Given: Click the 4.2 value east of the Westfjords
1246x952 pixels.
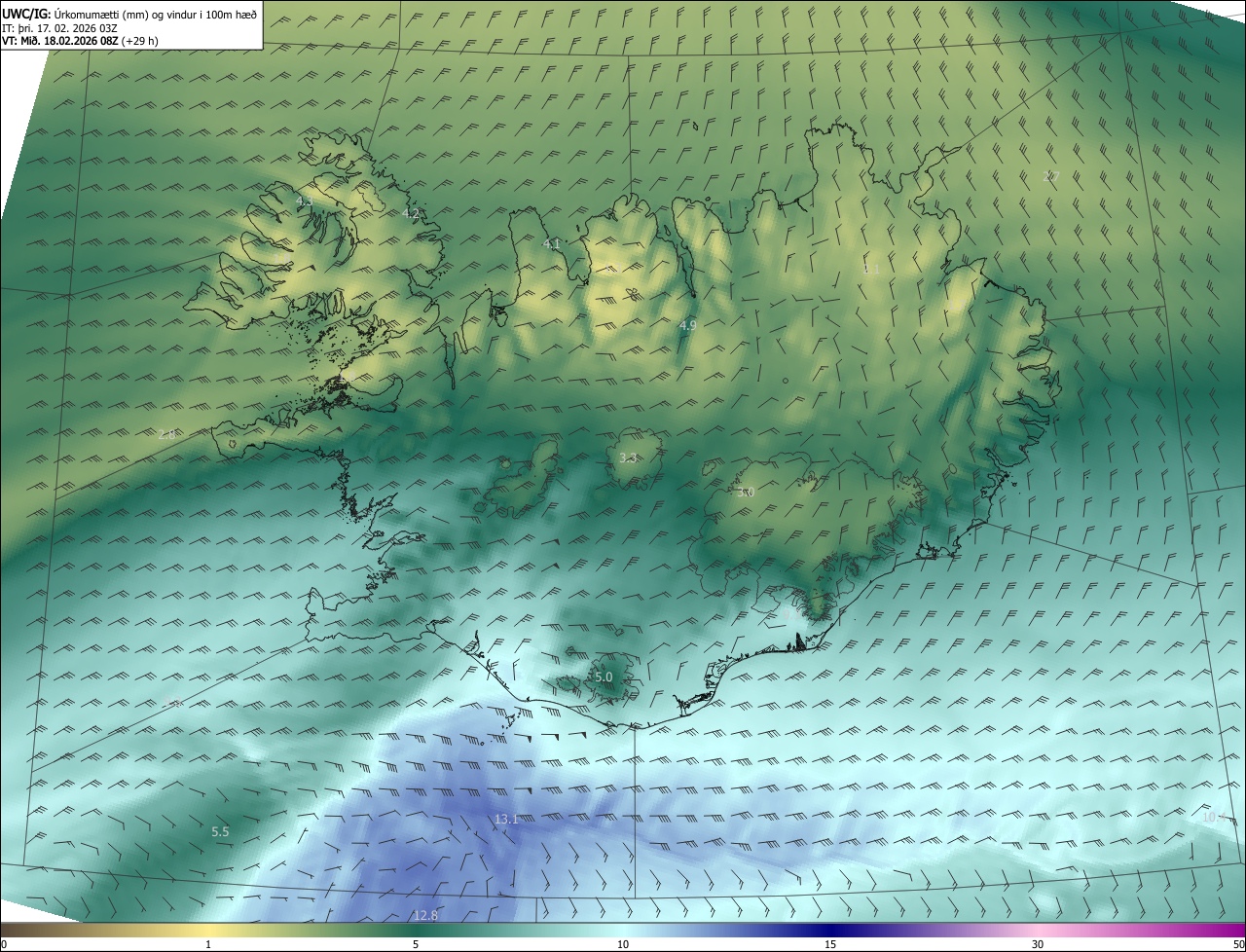Looking at the screenshot, I should click(411, 213).
